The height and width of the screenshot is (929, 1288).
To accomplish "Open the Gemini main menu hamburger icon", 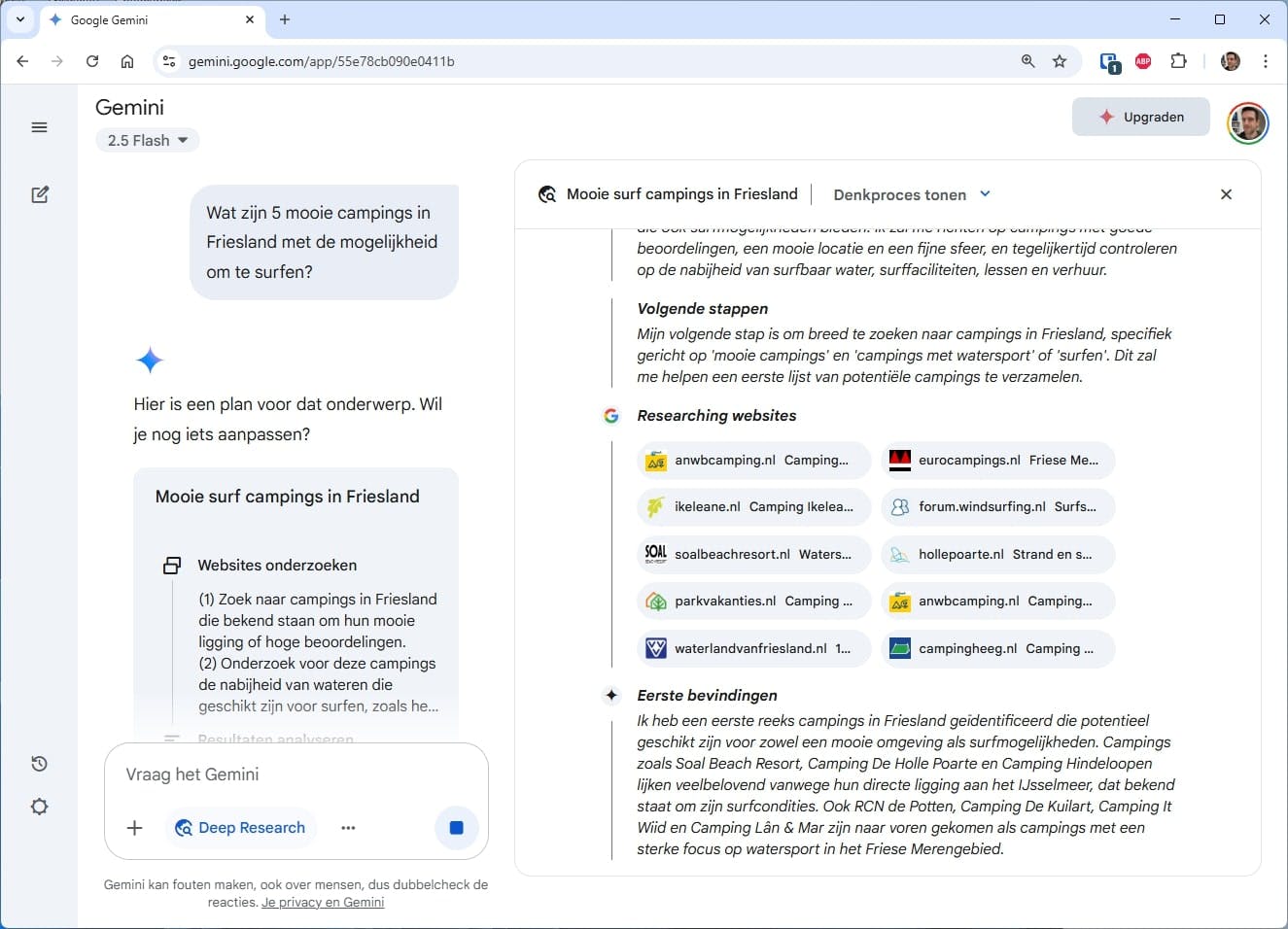I will pyautogui.click(x=40, y=127).
